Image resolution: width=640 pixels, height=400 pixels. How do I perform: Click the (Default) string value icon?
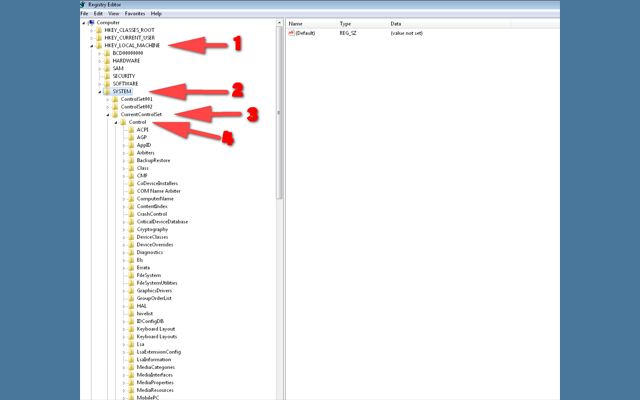291,33
